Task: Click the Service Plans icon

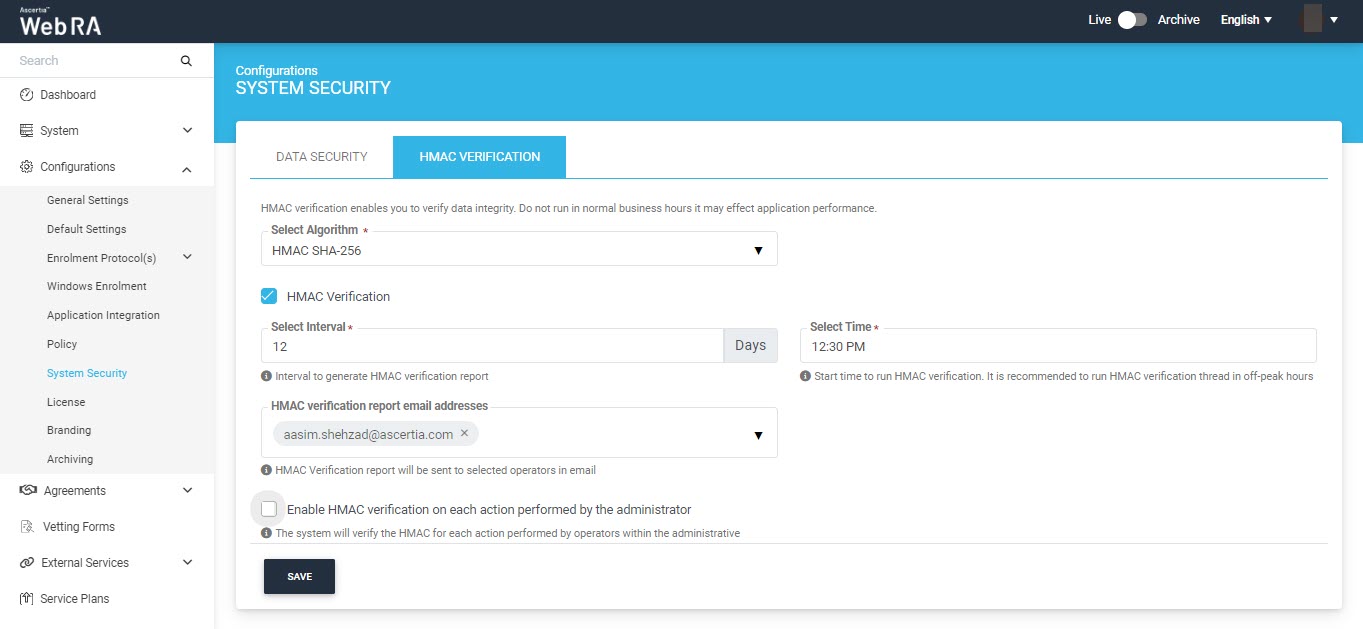Action: pos(27,599)
